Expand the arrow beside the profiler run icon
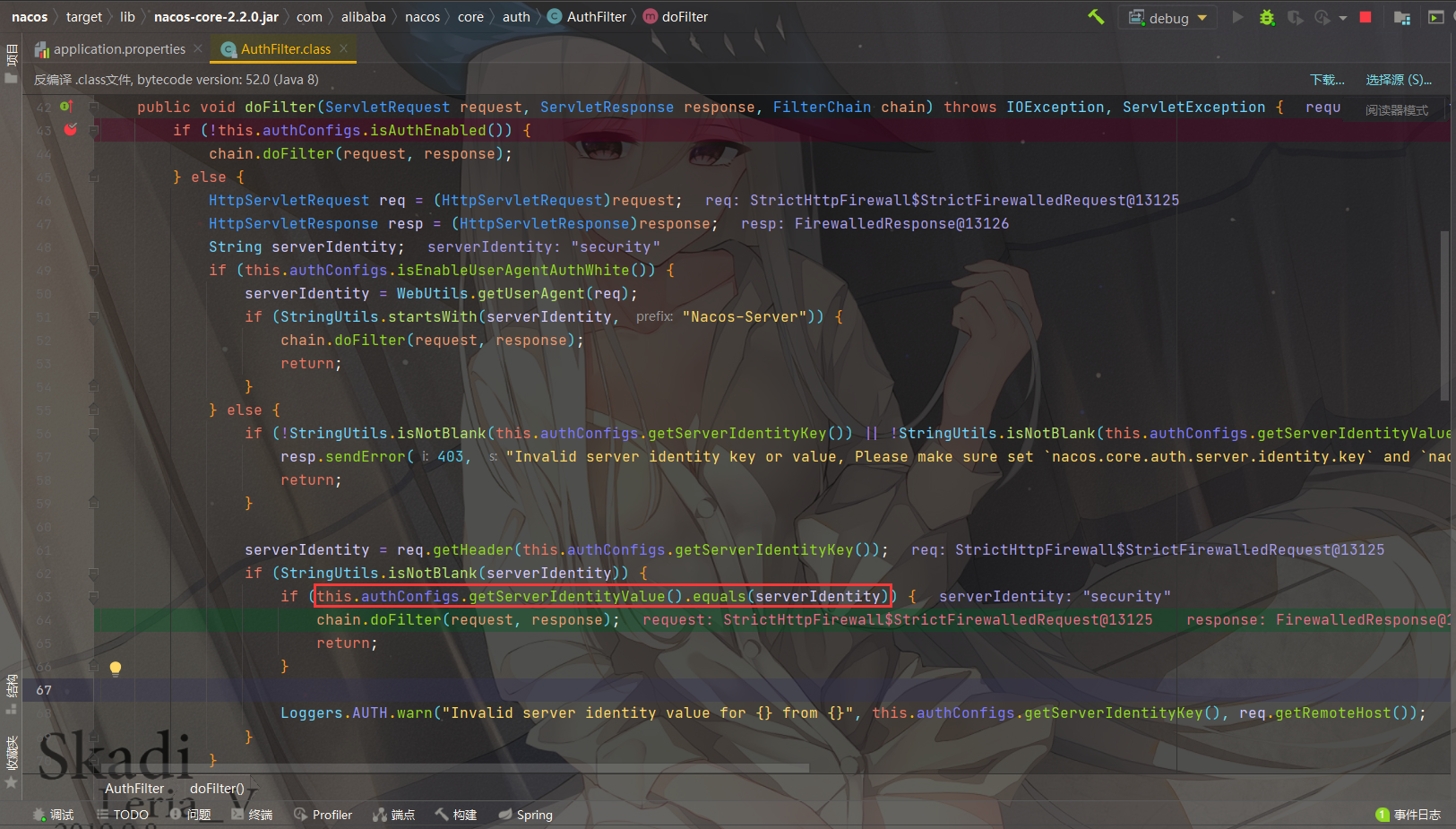The image size is (1456, 829). 1342,18
